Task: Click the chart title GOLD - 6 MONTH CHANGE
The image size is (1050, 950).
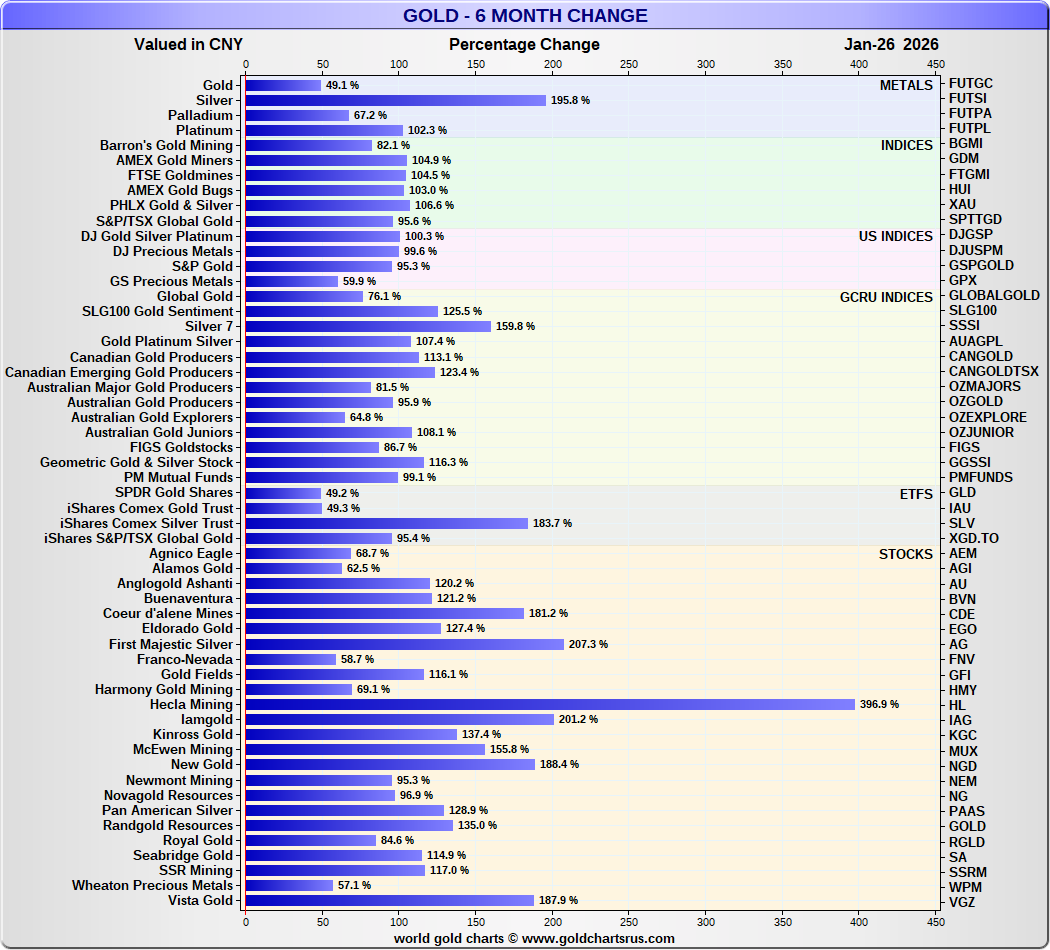Action: click(x=525, y=16)
